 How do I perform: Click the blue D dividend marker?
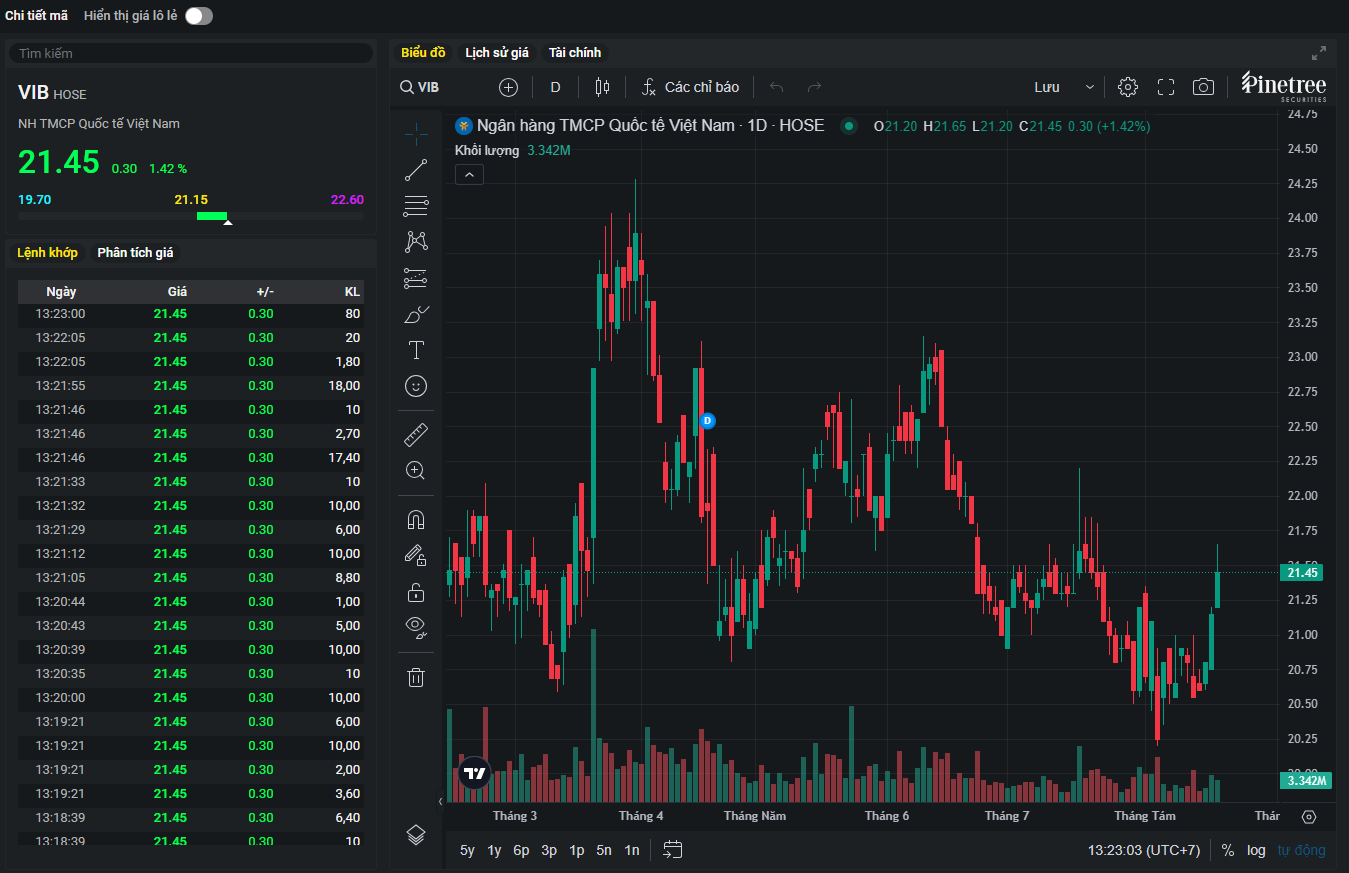tap(707, 421)
